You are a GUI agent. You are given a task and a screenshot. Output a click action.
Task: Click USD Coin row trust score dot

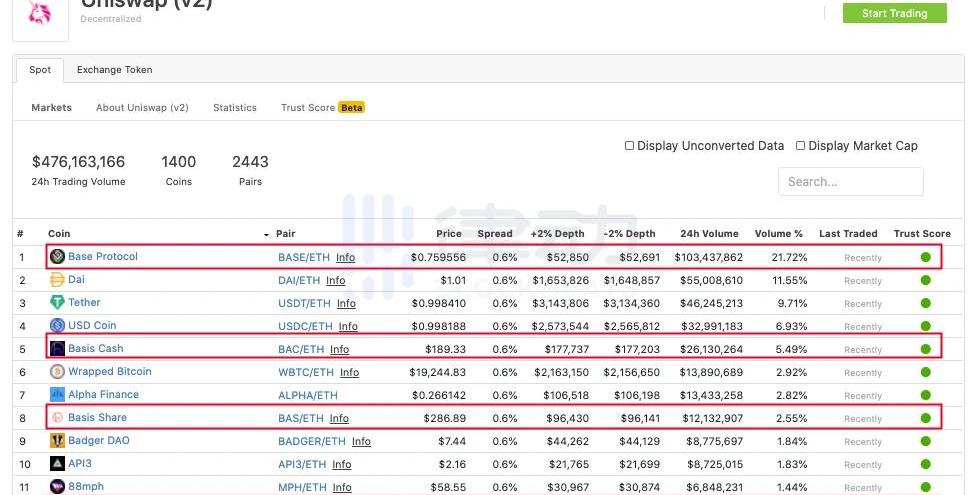(x=926, y=326)
